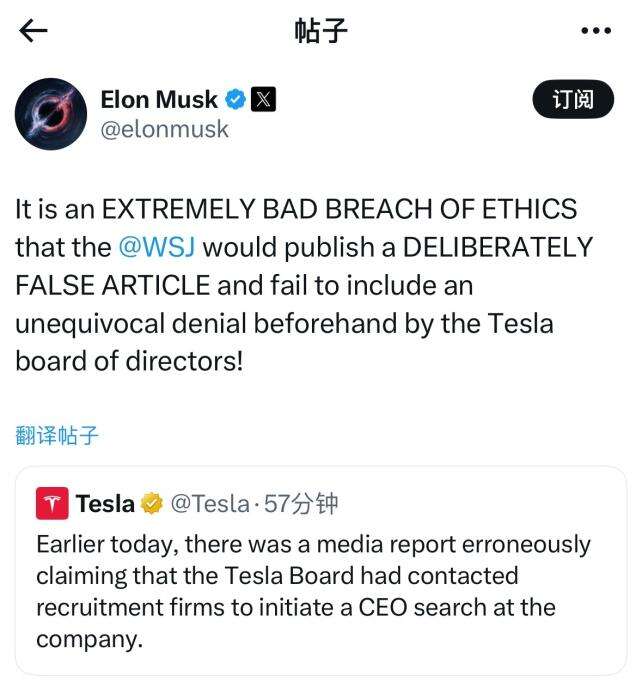This screenshot has width=642, height=700.
Task: Tap the back arrow icon
Action: pos(34,31)
